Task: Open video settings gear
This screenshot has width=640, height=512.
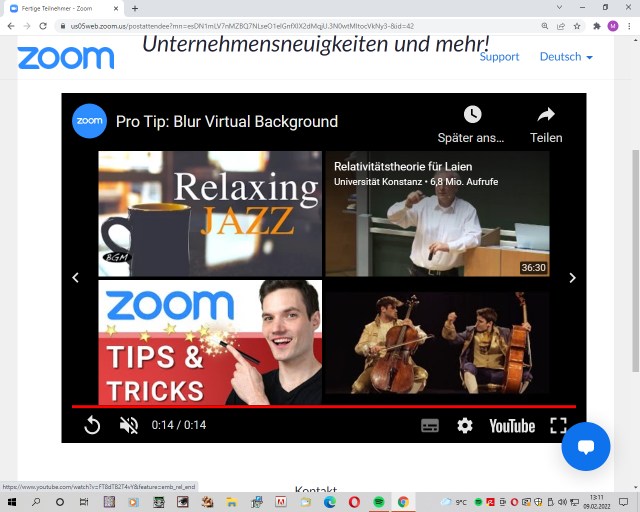Action: click(x=464, y=425)
